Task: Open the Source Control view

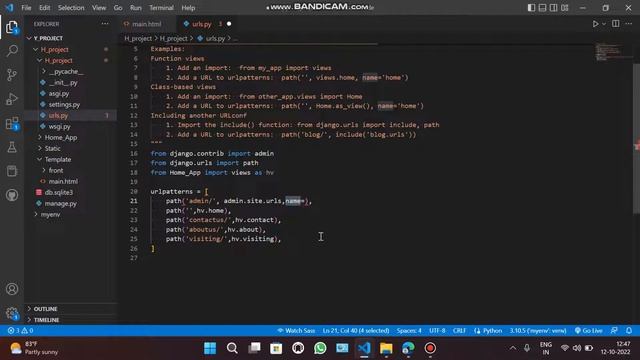Action: point(12,75)
